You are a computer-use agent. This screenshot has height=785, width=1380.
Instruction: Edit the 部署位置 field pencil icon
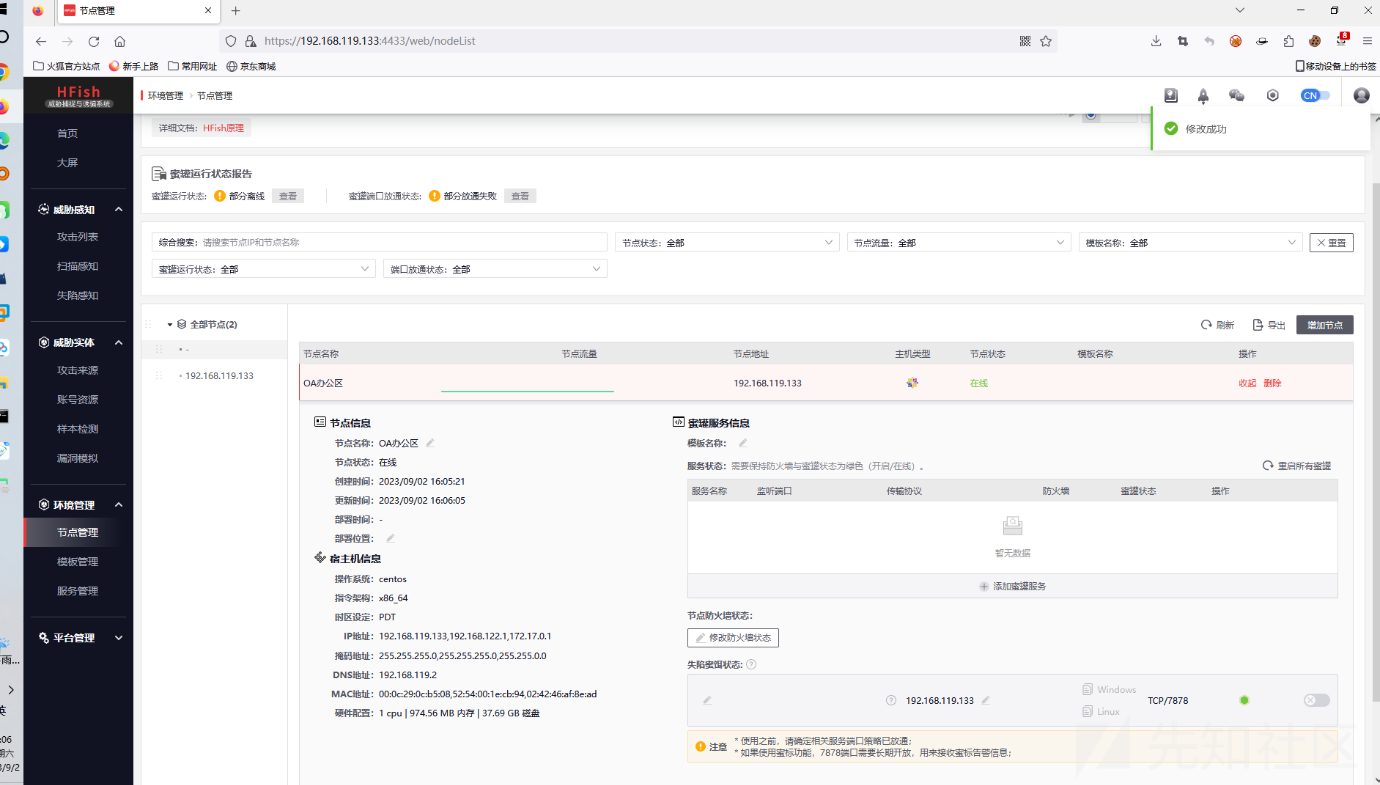click(x=390, y=538)
